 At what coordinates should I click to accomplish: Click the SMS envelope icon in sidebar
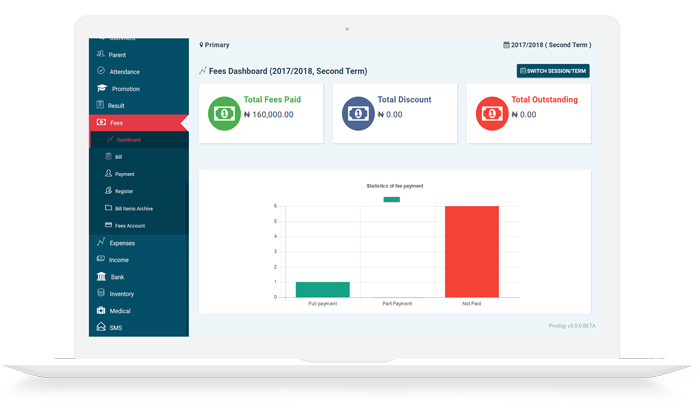tap(101, 327)
